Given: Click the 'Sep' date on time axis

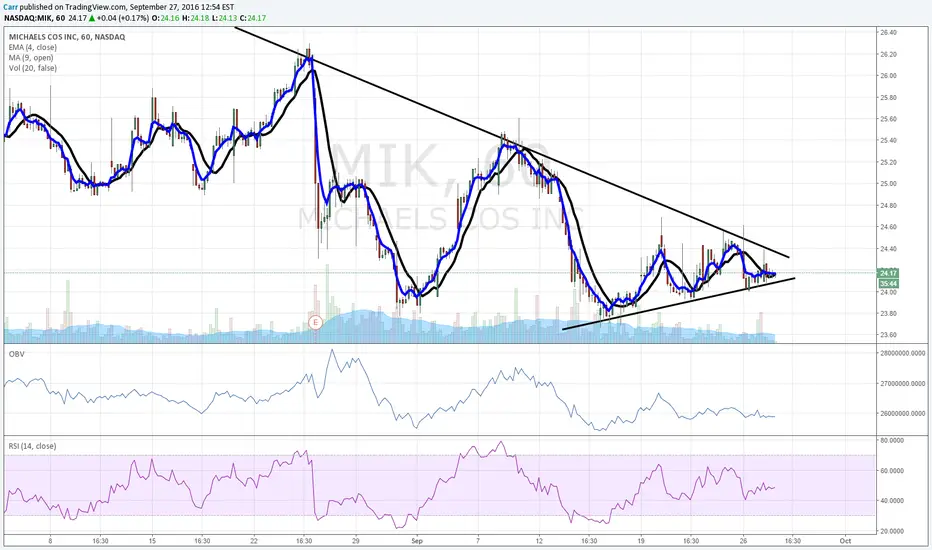Looking at the screenshot, I should 417,541.
